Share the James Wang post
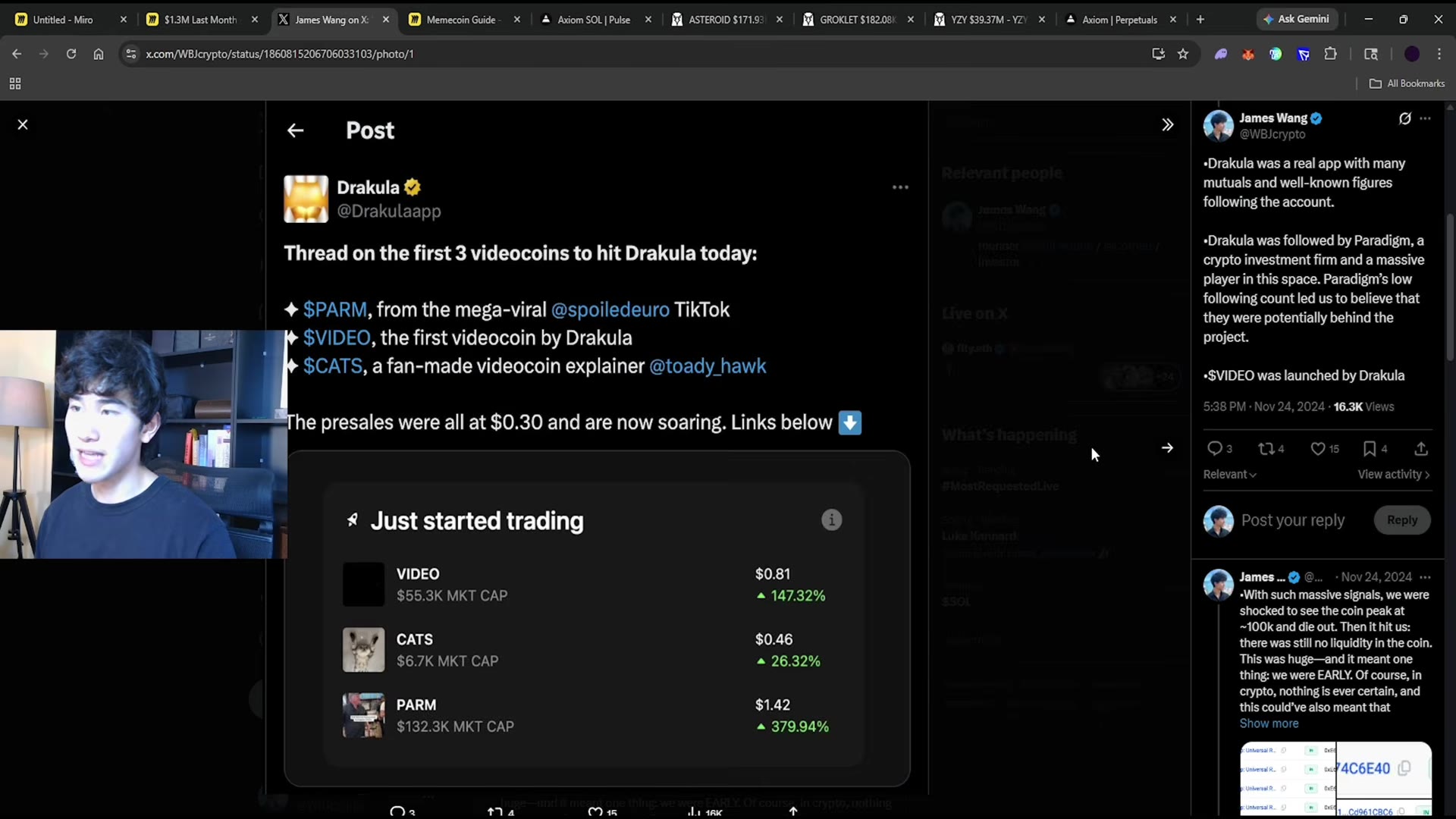1456x819 pixels. point(1421,449)
